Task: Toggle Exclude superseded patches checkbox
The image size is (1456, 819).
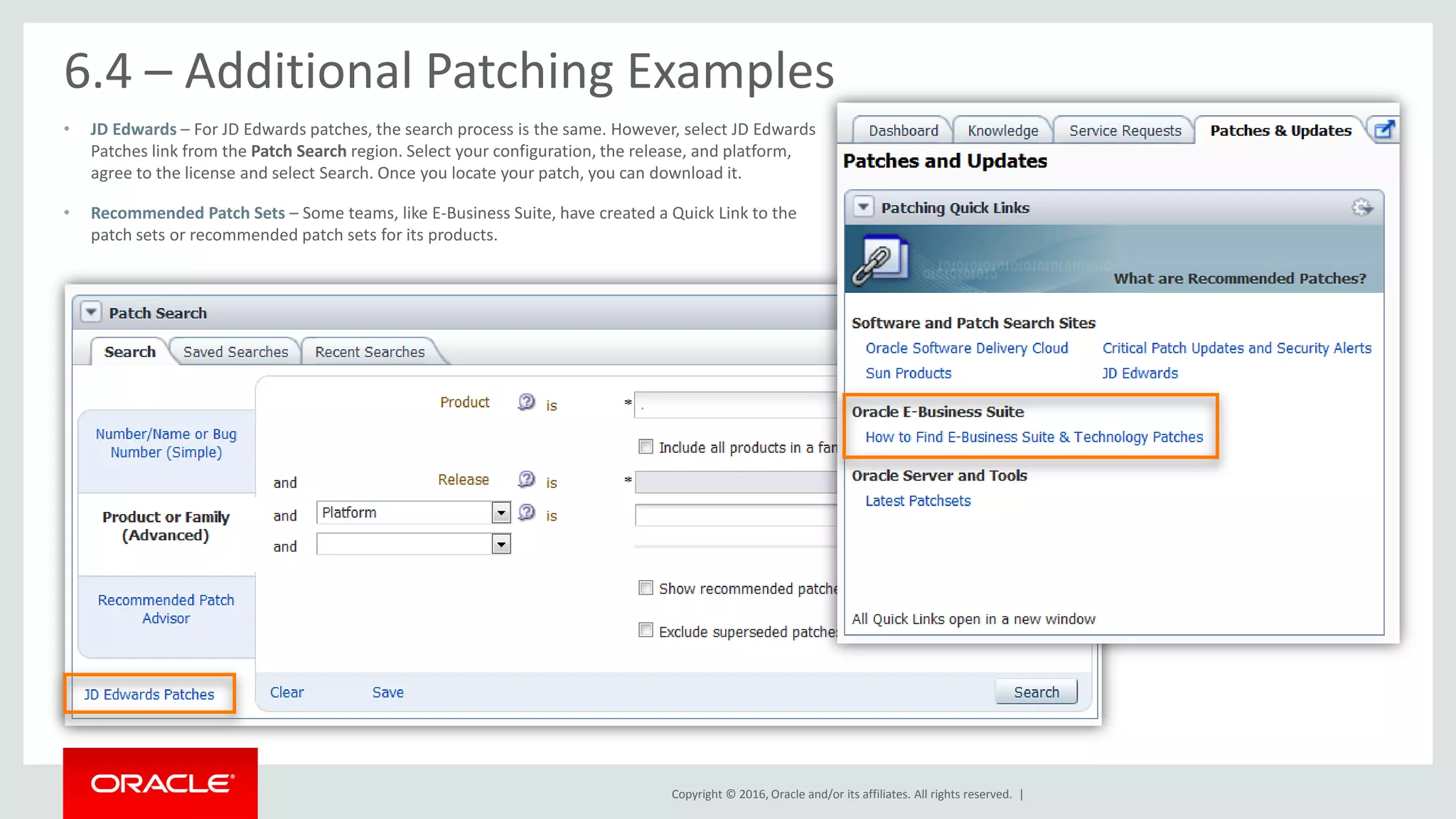Action: (x=646, y=630)
